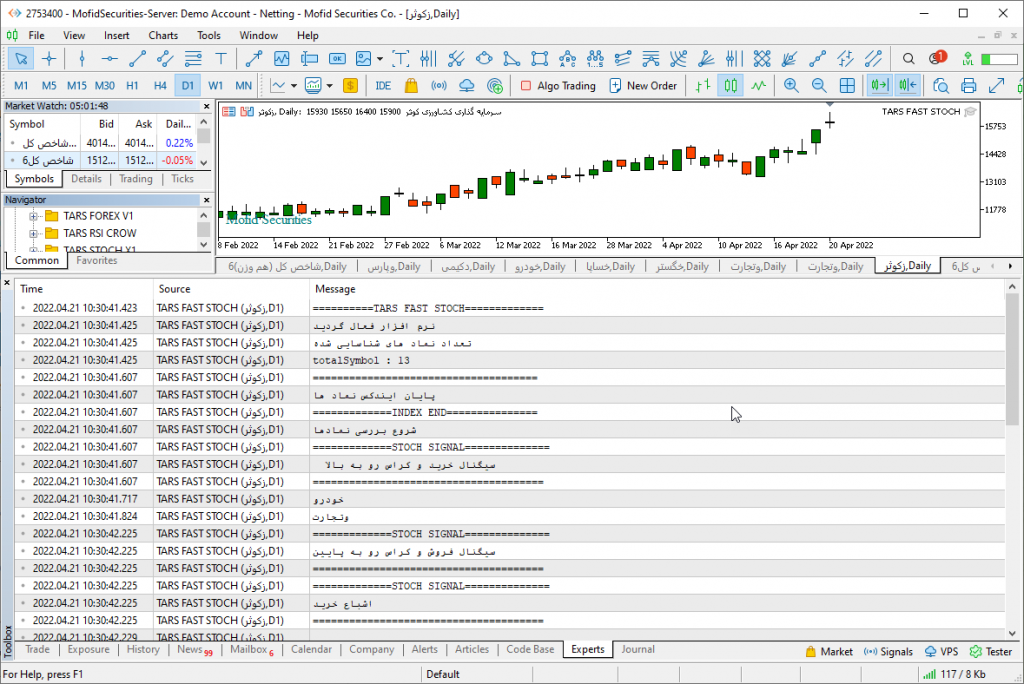Viewport: 1024px width, 684px height.
Task: Zoom in on the chart
Action: click(791, 86)
